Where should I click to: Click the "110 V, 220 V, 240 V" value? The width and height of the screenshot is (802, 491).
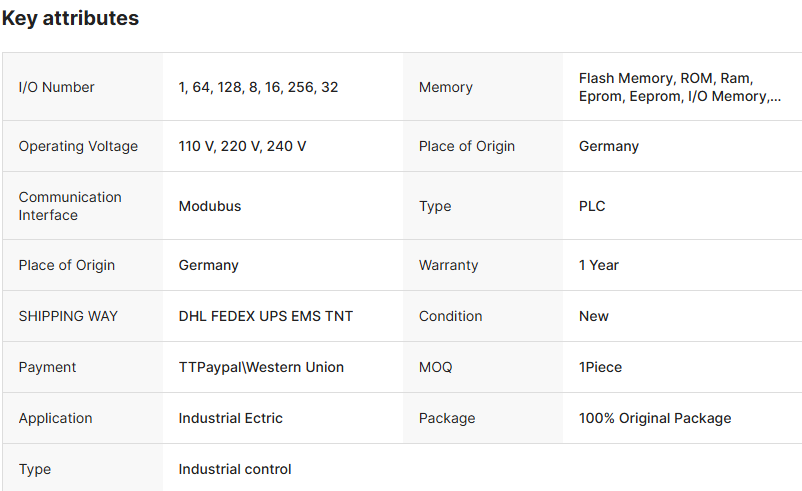[x=242, y=146]
